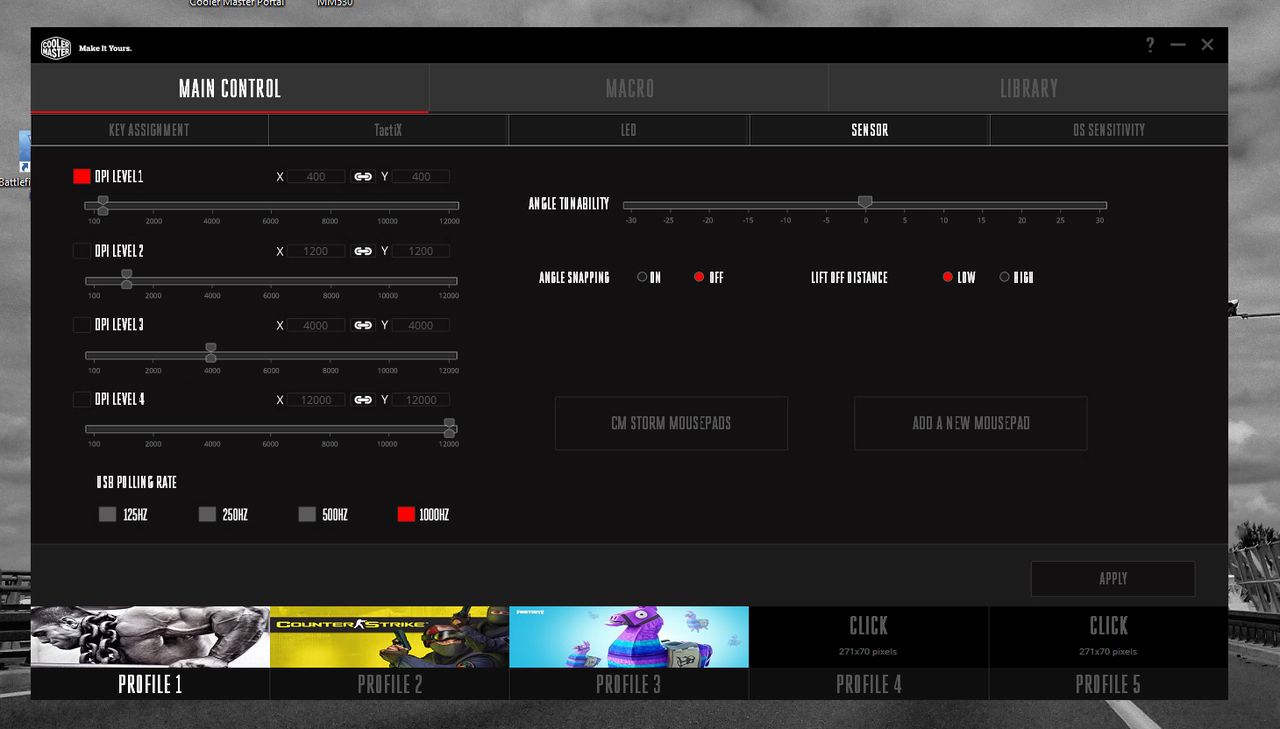Open the Key Assignment sub-tab

149,130
